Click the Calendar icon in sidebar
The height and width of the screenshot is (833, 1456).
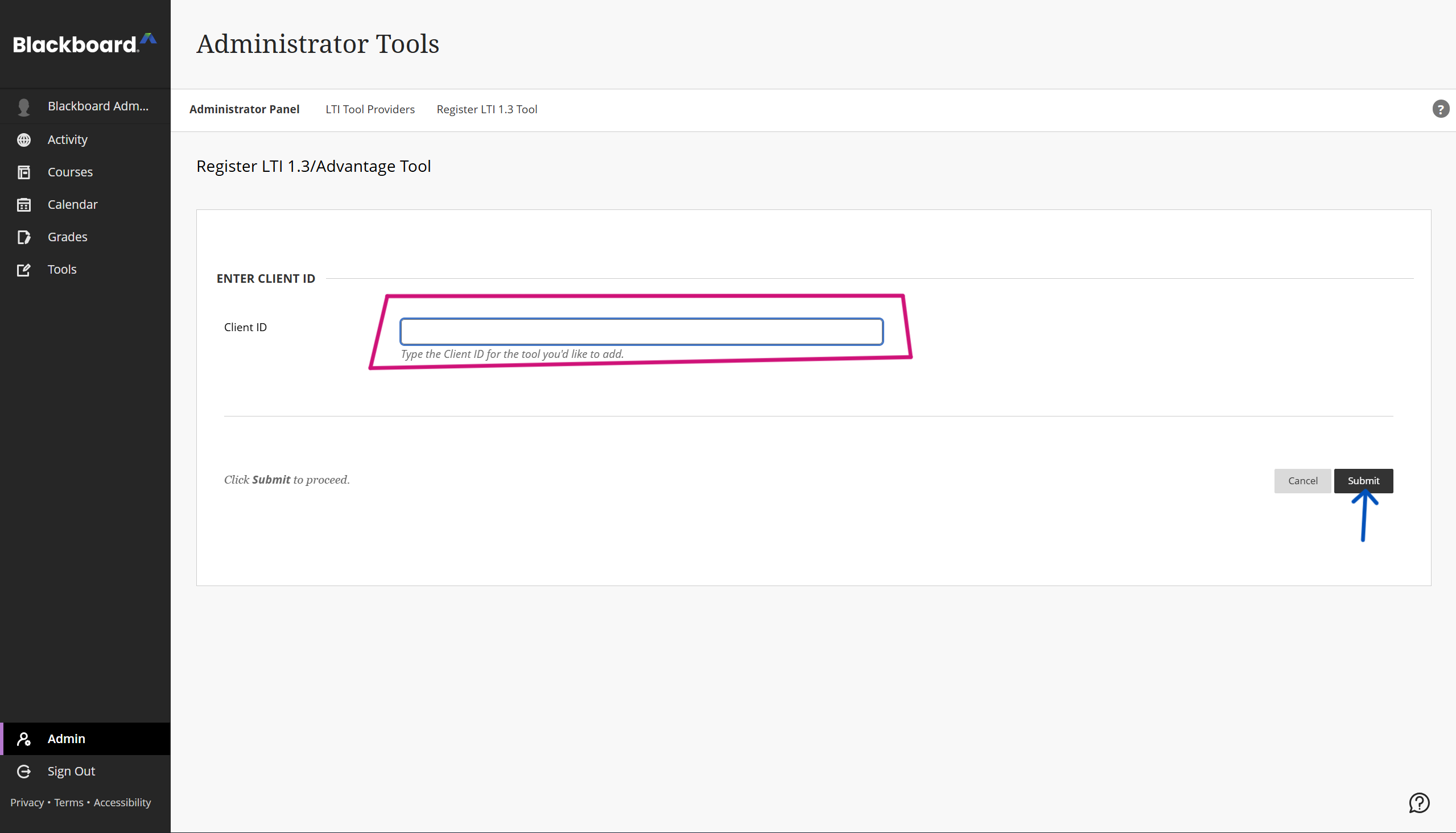(24, 205)
